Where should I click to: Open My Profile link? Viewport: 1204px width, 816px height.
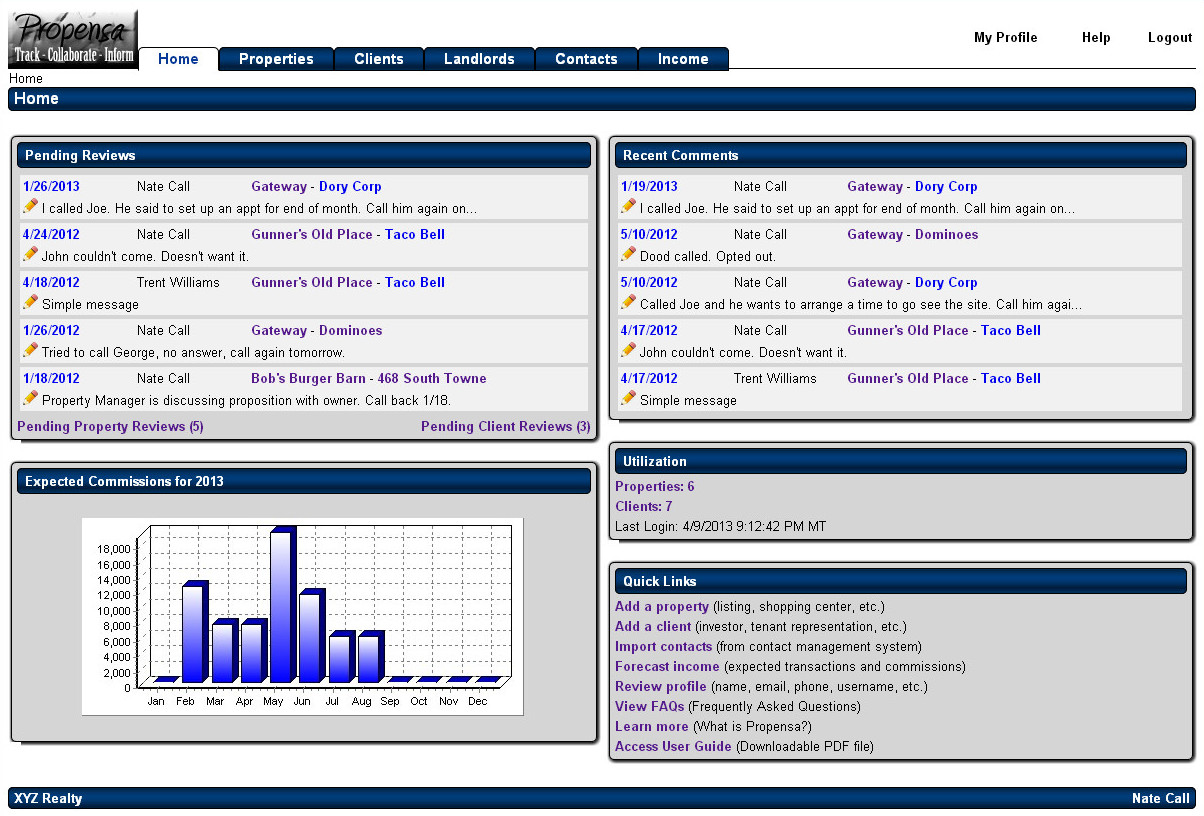1006,38
